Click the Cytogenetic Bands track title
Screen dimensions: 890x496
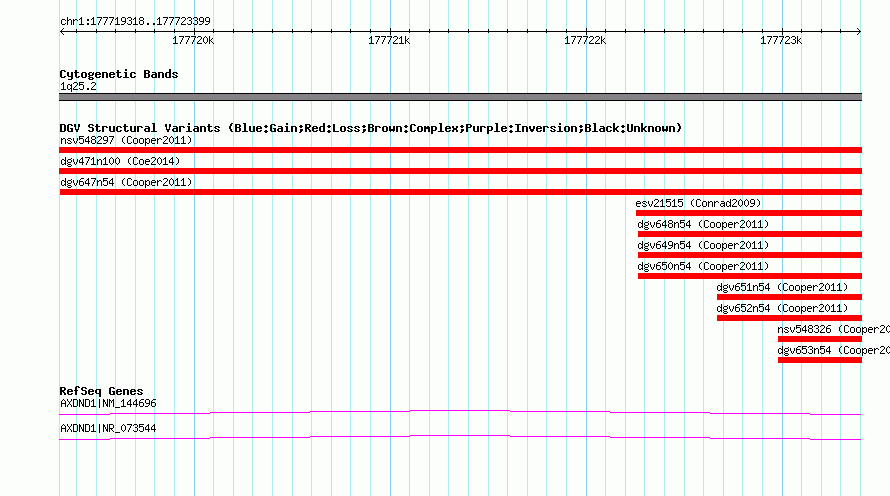[x=119, y=74]
